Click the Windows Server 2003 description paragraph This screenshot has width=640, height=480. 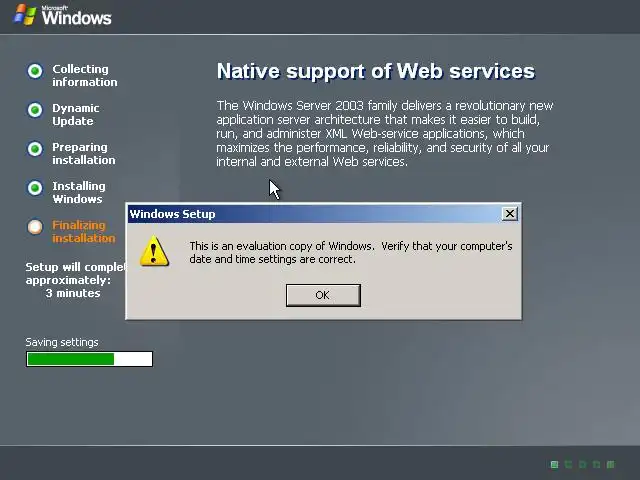384,133
